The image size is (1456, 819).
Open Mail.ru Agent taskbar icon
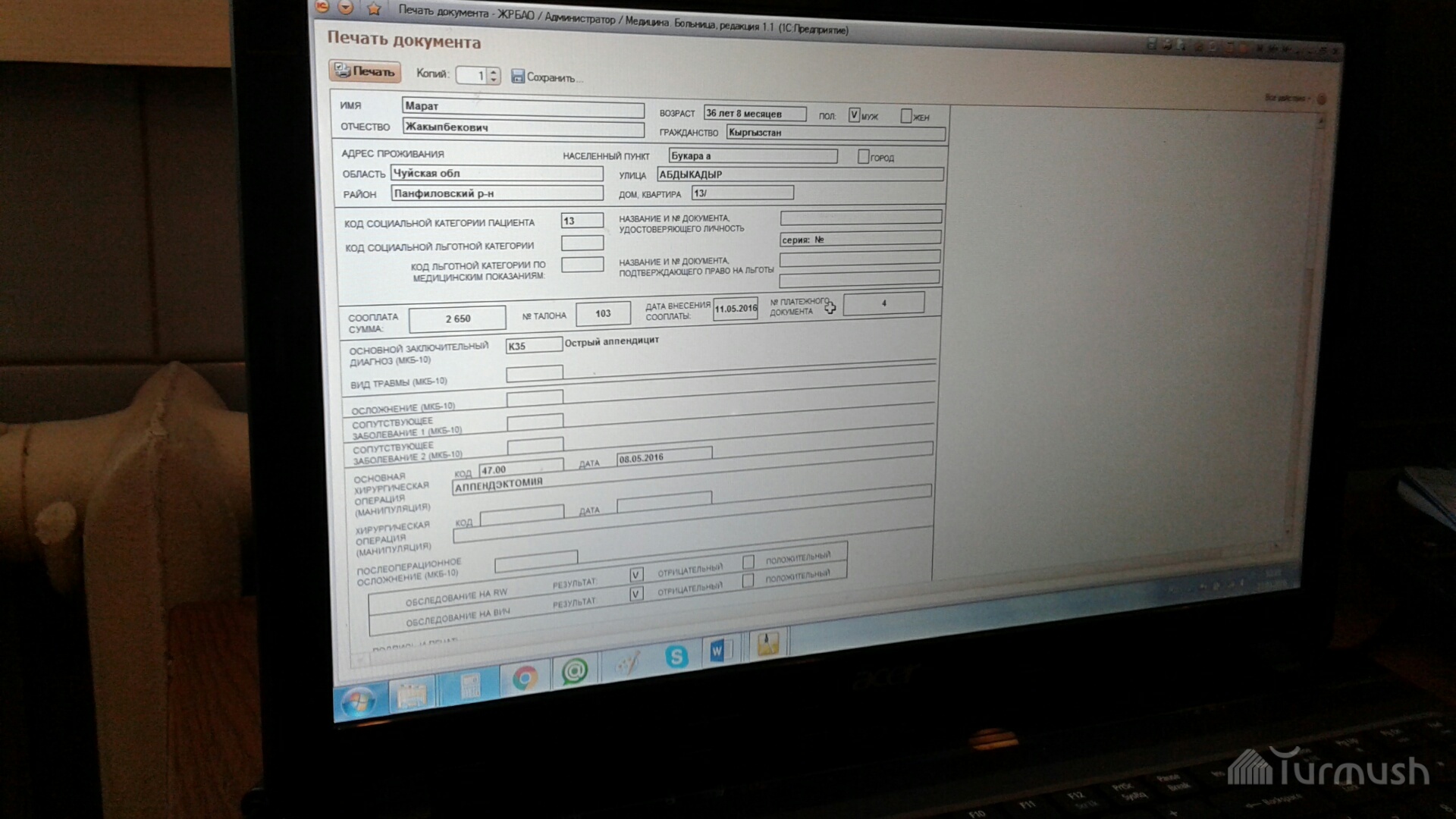(575, 671)
